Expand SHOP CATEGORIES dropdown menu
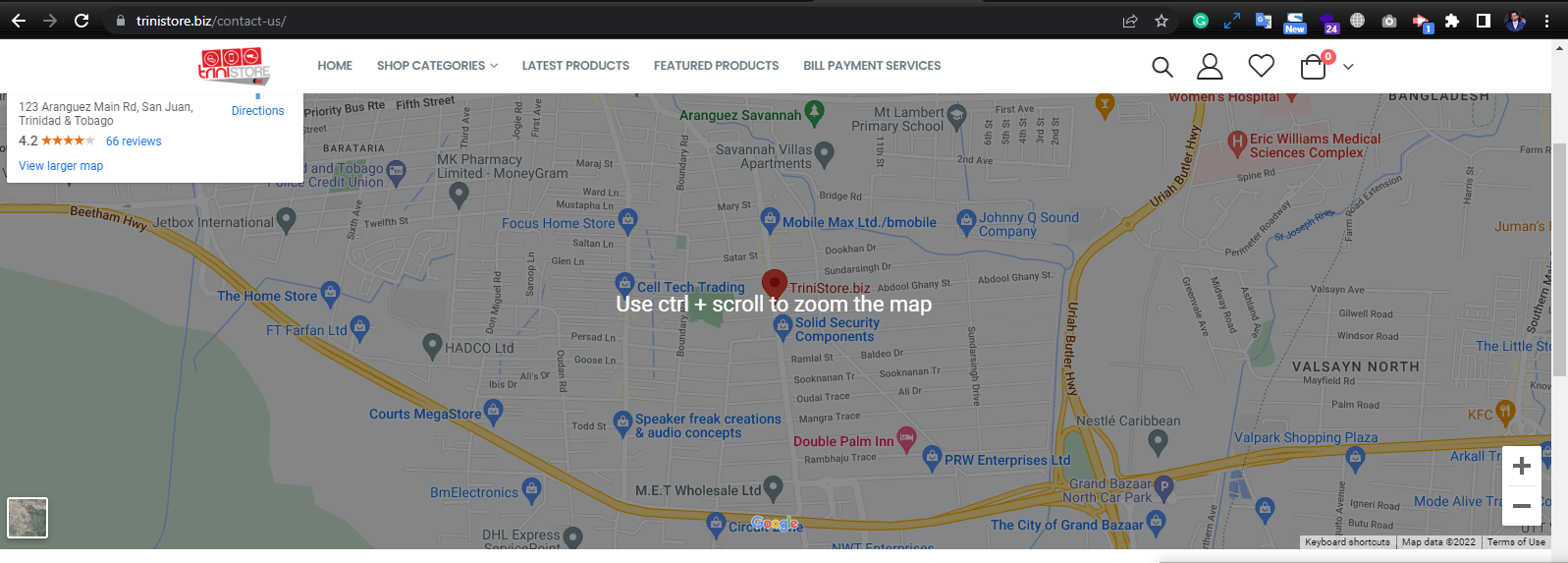The height and width of the screenshot is (563, 1568). click(x=437, y=66)
